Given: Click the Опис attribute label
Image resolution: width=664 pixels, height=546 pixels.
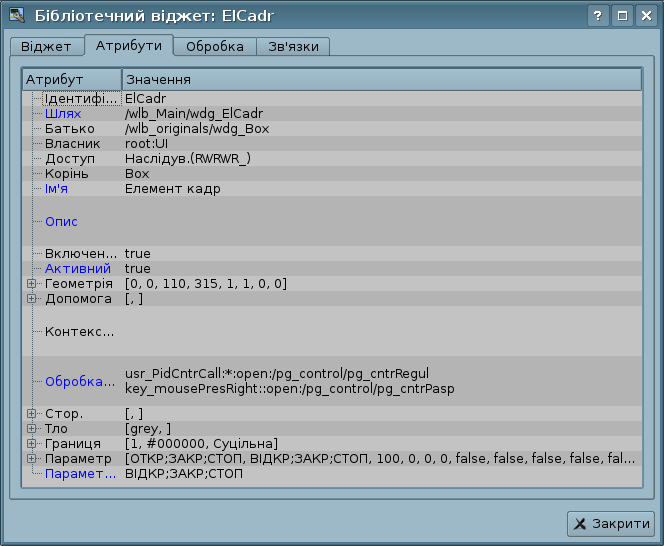Looking at the screenshot, I should (x=61, y=221).
